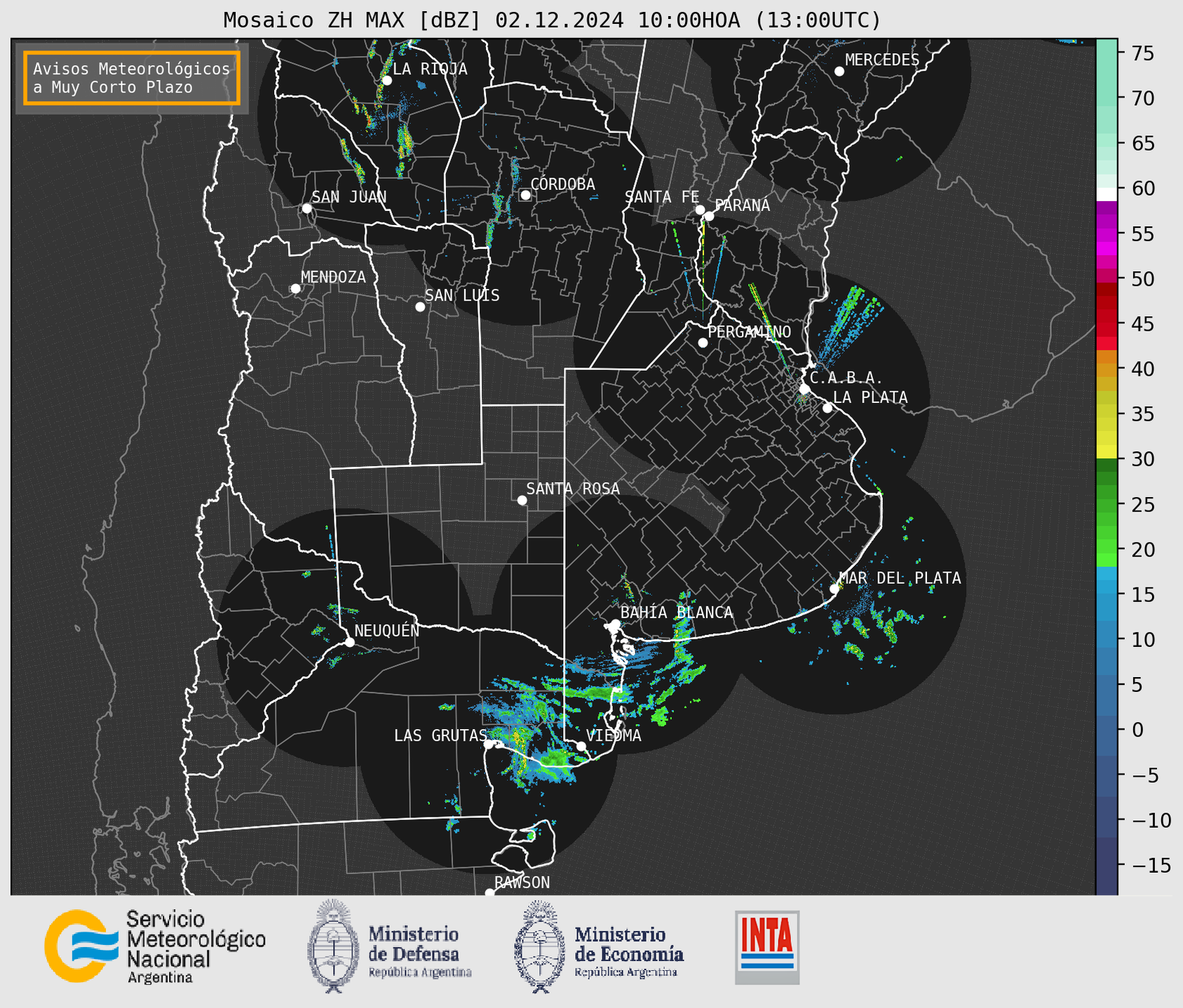Select the VIEDMA city marker dot

pyautogui.click(x=581, y=747)
